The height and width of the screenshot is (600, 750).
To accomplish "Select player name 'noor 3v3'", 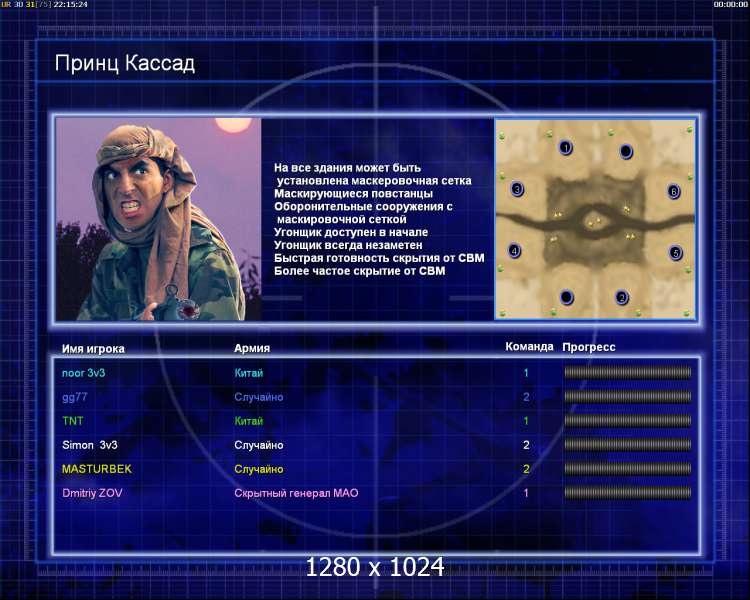I will [x=84, y=373].
